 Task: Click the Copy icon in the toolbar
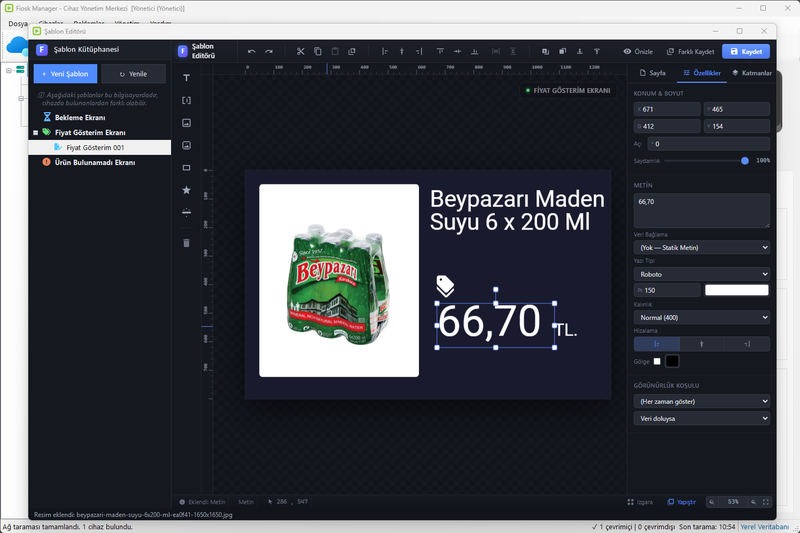coord(318,52)
